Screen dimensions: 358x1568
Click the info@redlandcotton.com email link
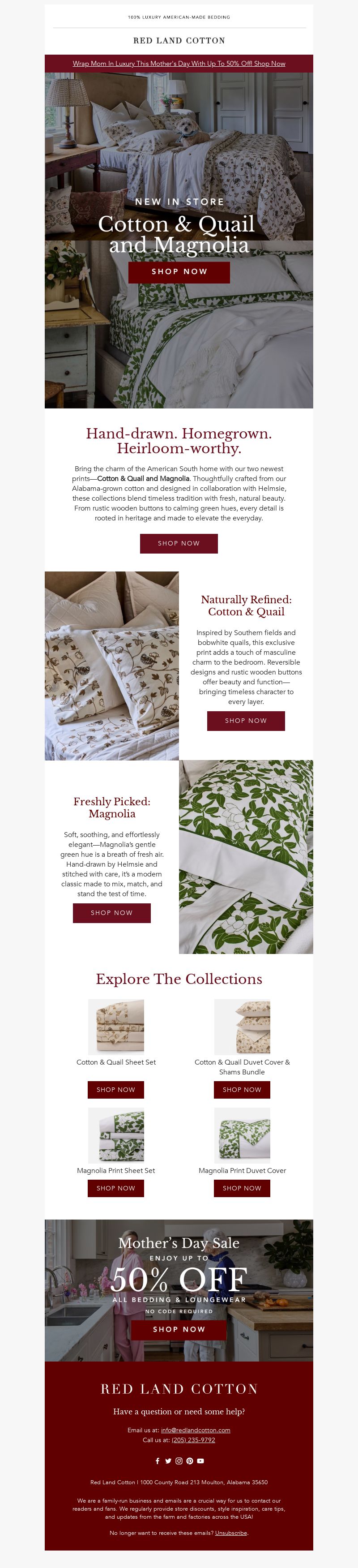196,1430
